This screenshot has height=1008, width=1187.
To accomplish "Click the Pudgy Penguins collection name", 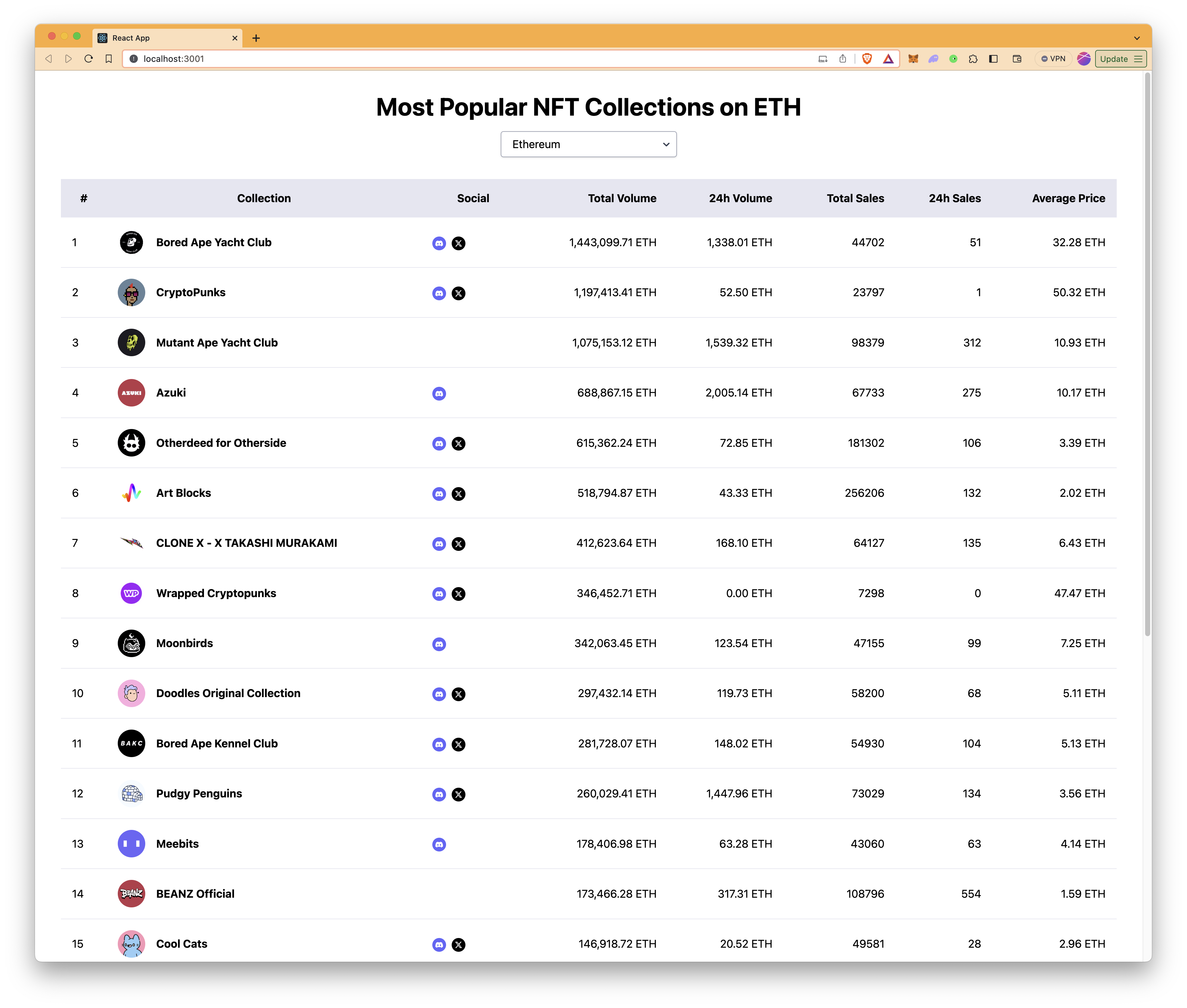I will click(199, 794).
